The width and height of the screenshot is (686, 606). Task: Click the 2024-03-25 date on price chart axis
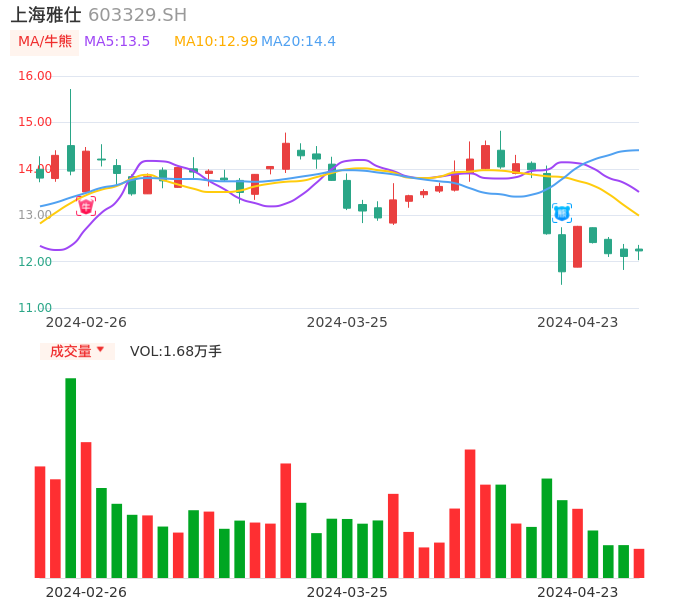347,322
